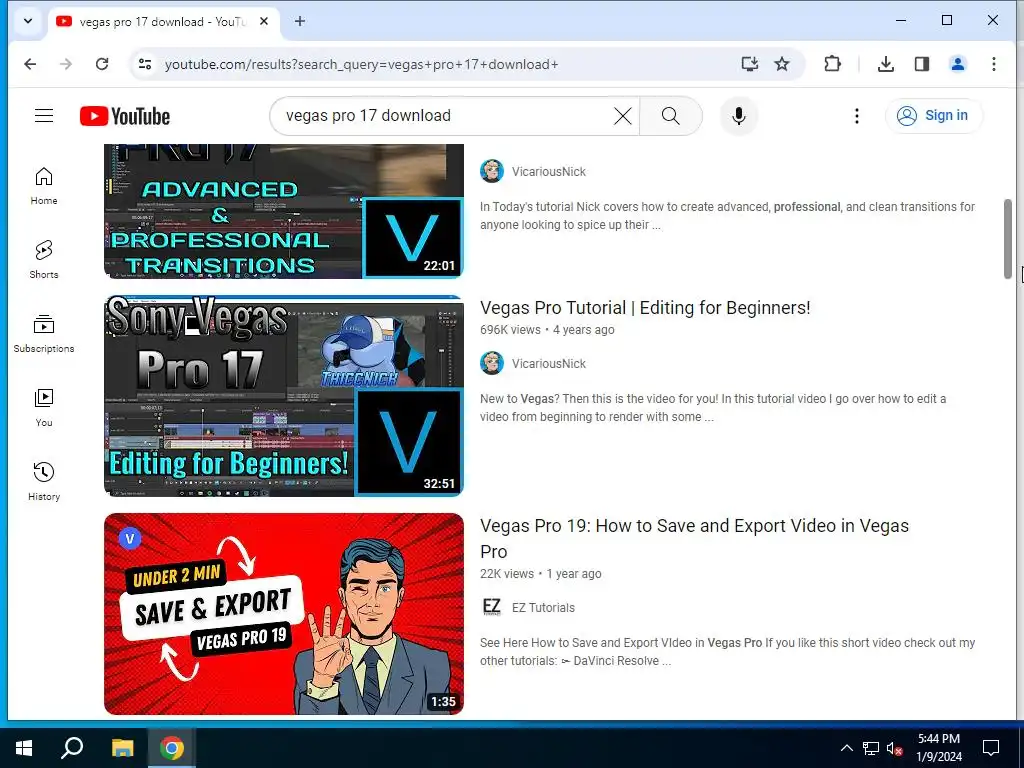
Task: Go to YouTube homepage via the logo
Action: 125,116
